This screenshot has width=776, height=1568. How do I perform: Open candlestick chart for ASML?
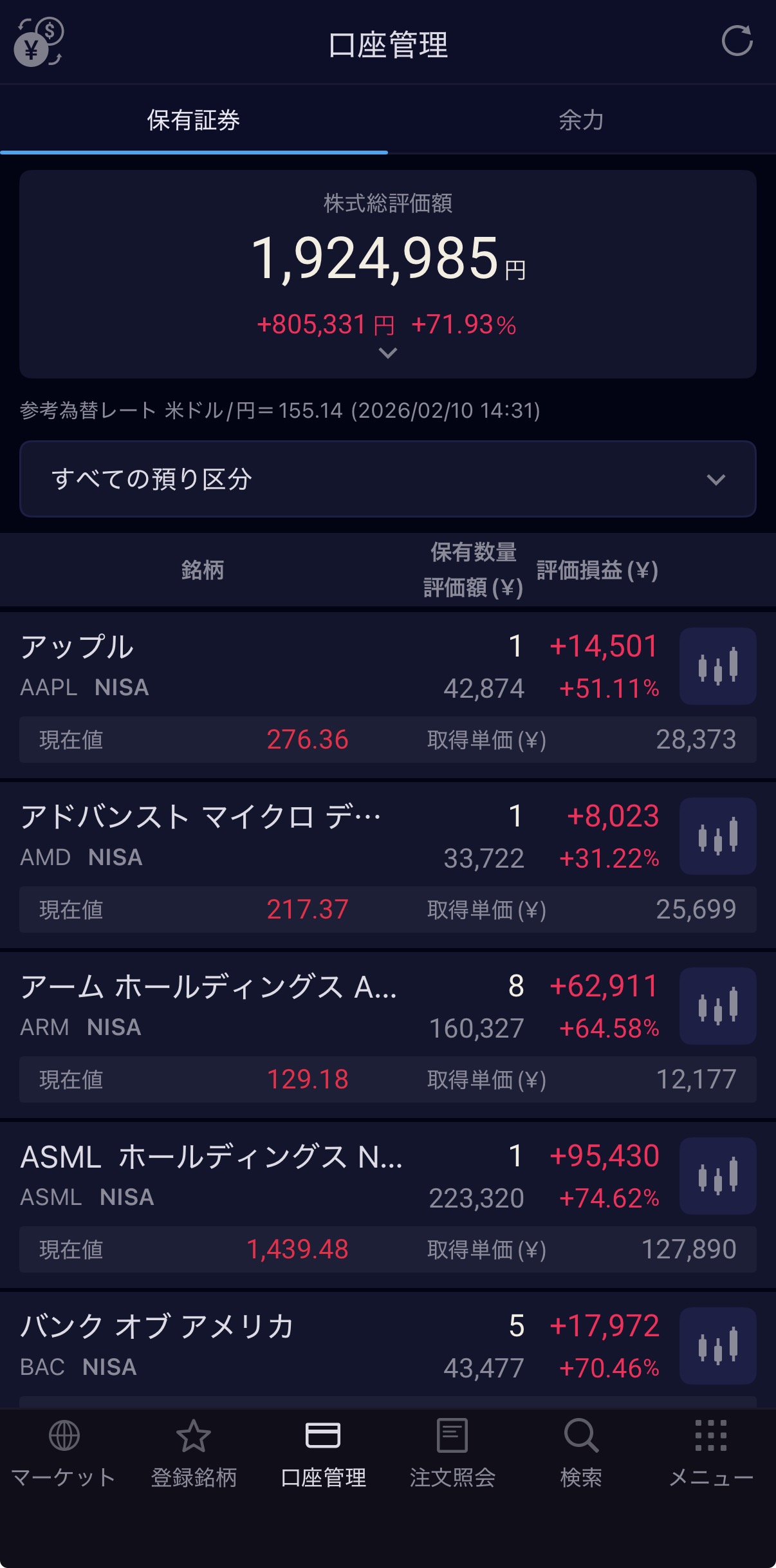click(x=717, y=1175)
